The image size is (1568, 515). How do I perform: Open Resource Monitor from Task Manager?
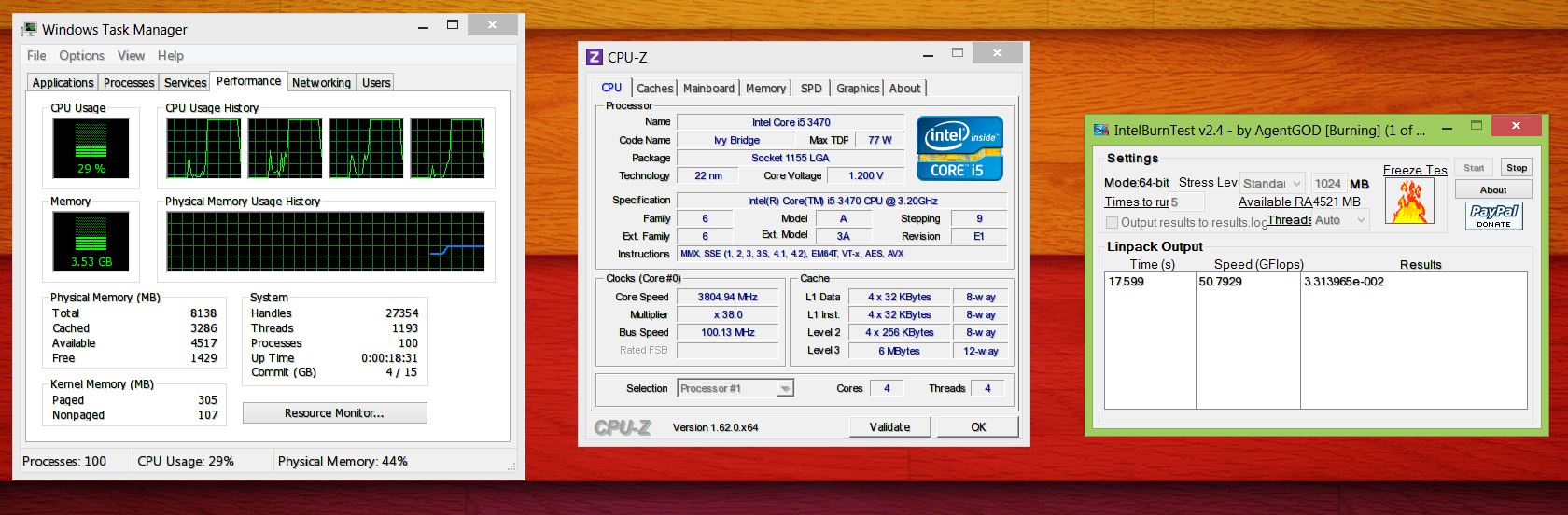click(334, 412)
